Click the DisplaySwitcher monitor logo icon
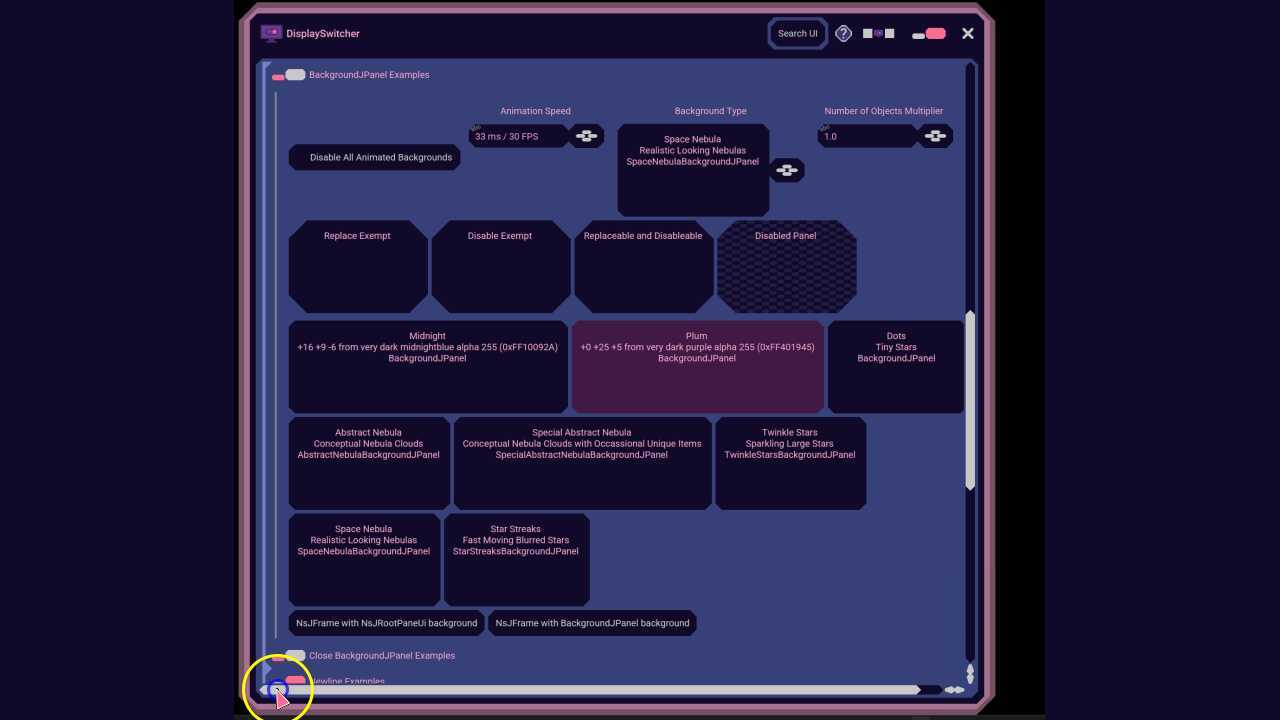 pyautogui.click(x=271, y=33)
